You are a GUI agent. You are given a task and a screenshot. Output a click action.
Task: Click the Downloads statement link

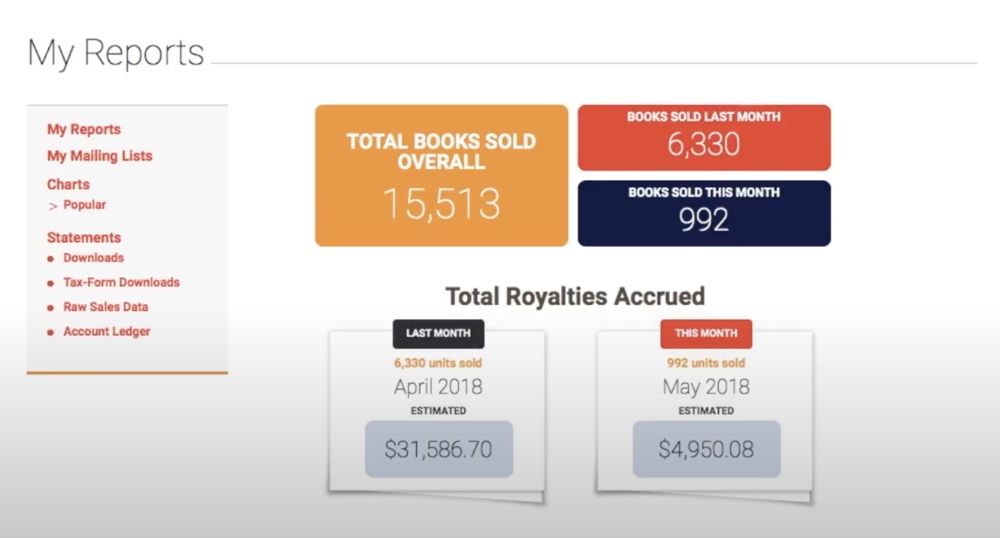coord(93,258)
